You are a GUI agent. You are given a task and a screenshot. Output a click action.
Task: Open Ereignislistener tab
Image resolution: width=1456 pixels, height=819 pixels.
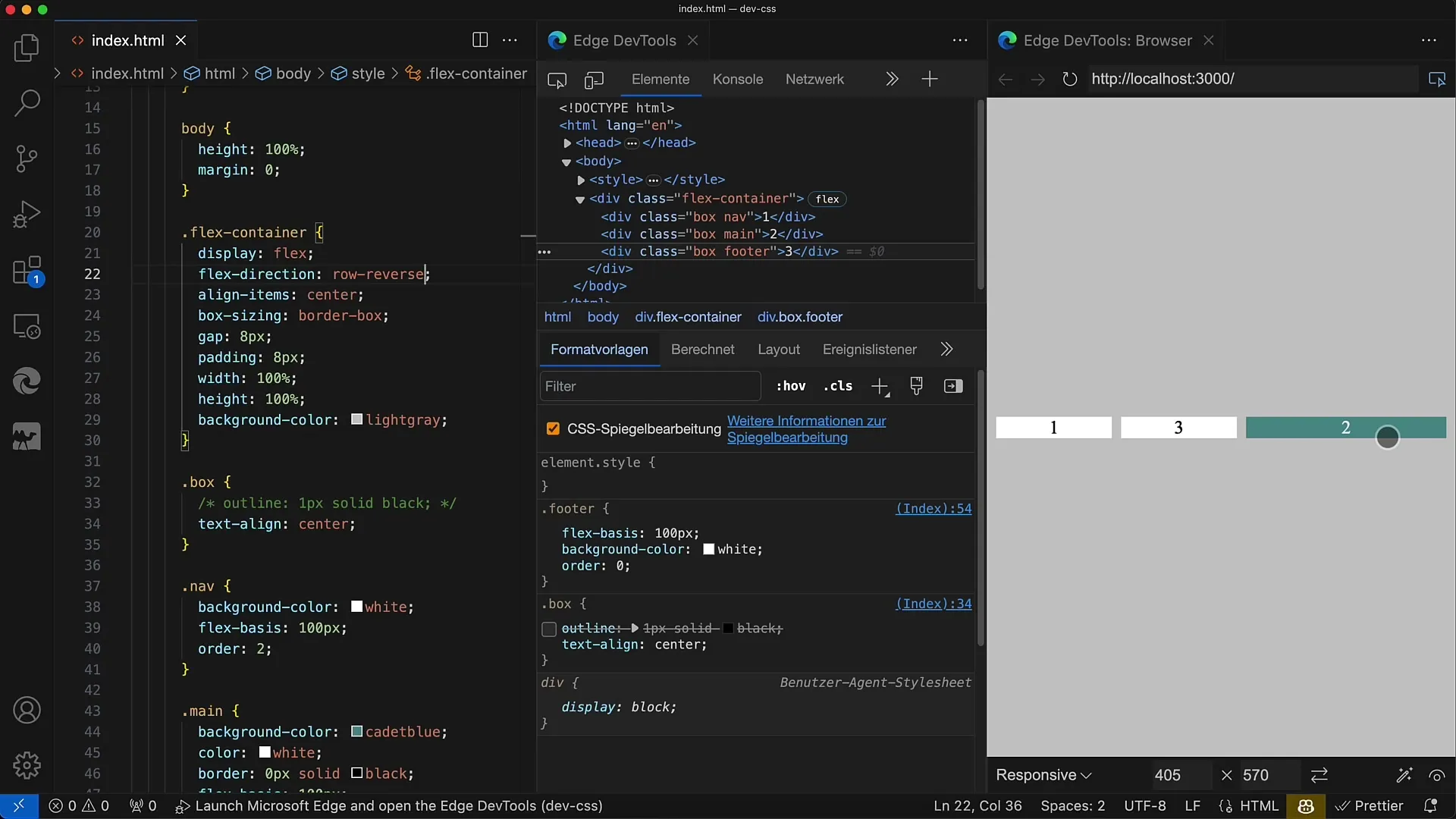coord(870,350)
